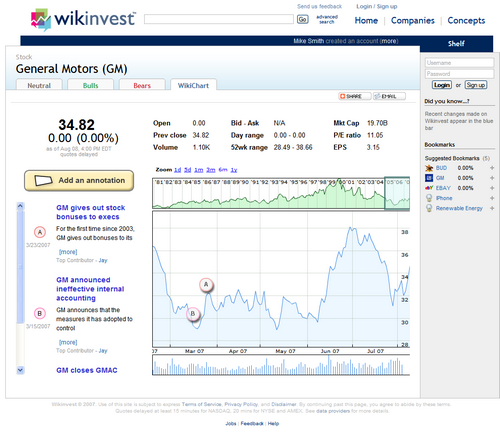
Task: Click the Go search button
Action: pyautogui.click(x=302, y=19)
